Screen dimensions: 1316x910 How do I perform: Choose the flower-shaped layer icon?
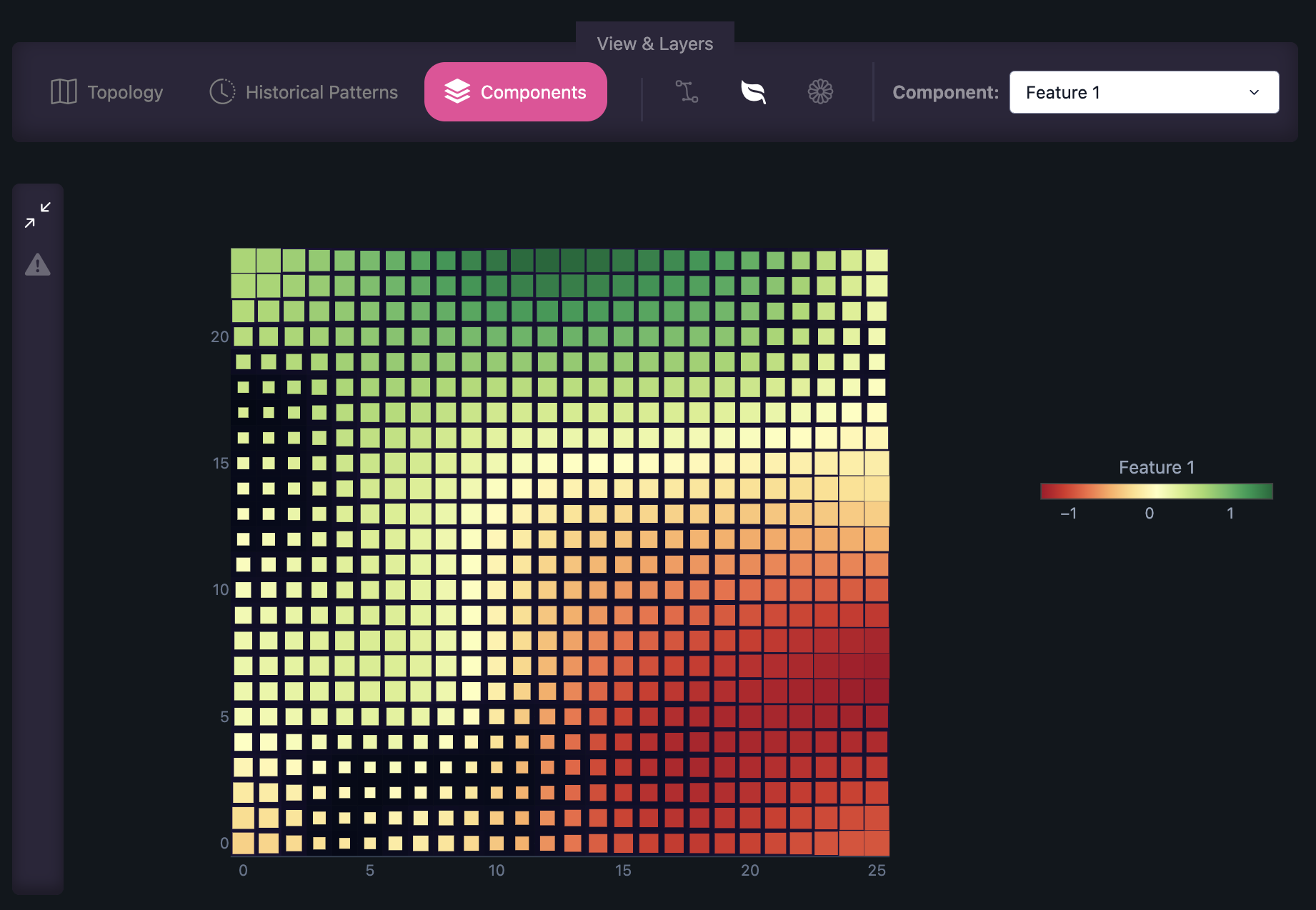(x=820, y=91)
